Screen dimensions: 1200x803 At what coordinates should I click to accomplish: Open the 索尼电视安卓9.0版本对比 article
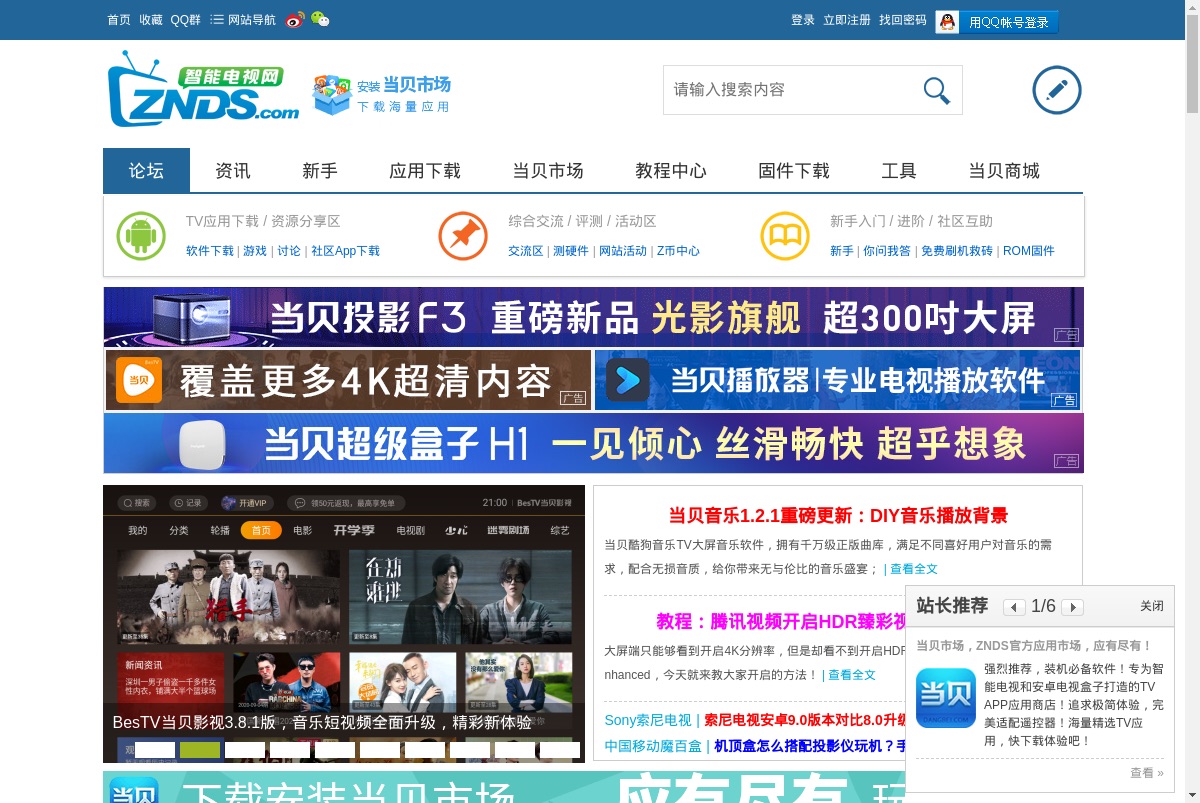click(x=805, y=720)
